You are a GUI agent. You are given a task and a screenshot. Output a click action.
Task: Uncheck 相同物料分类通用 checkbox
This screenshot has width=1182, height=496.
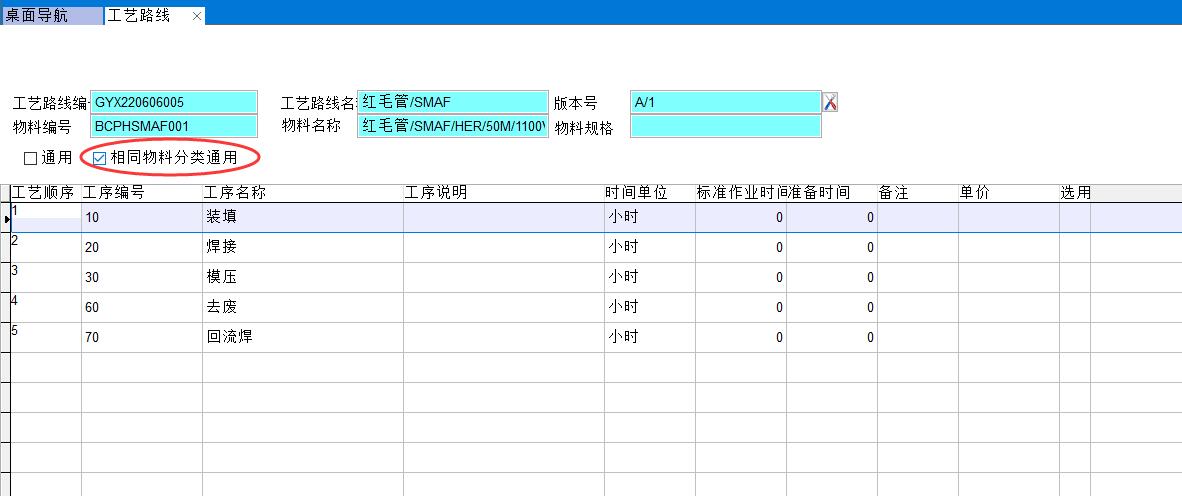(x=100, y=158)
